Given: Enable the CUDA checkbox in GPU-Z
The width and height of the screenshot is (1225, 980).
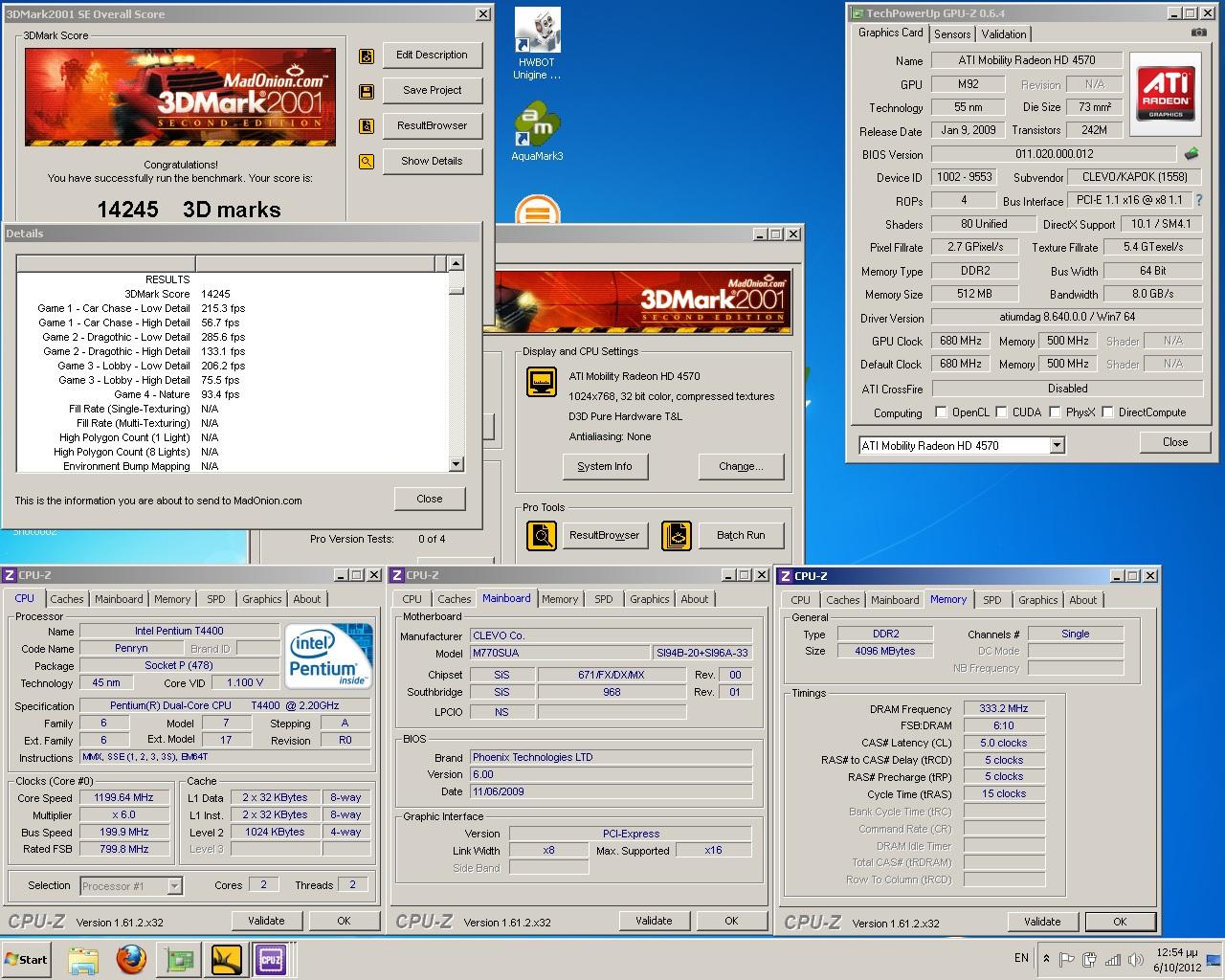Looking at the screenshot, I should coord(1002,412).
